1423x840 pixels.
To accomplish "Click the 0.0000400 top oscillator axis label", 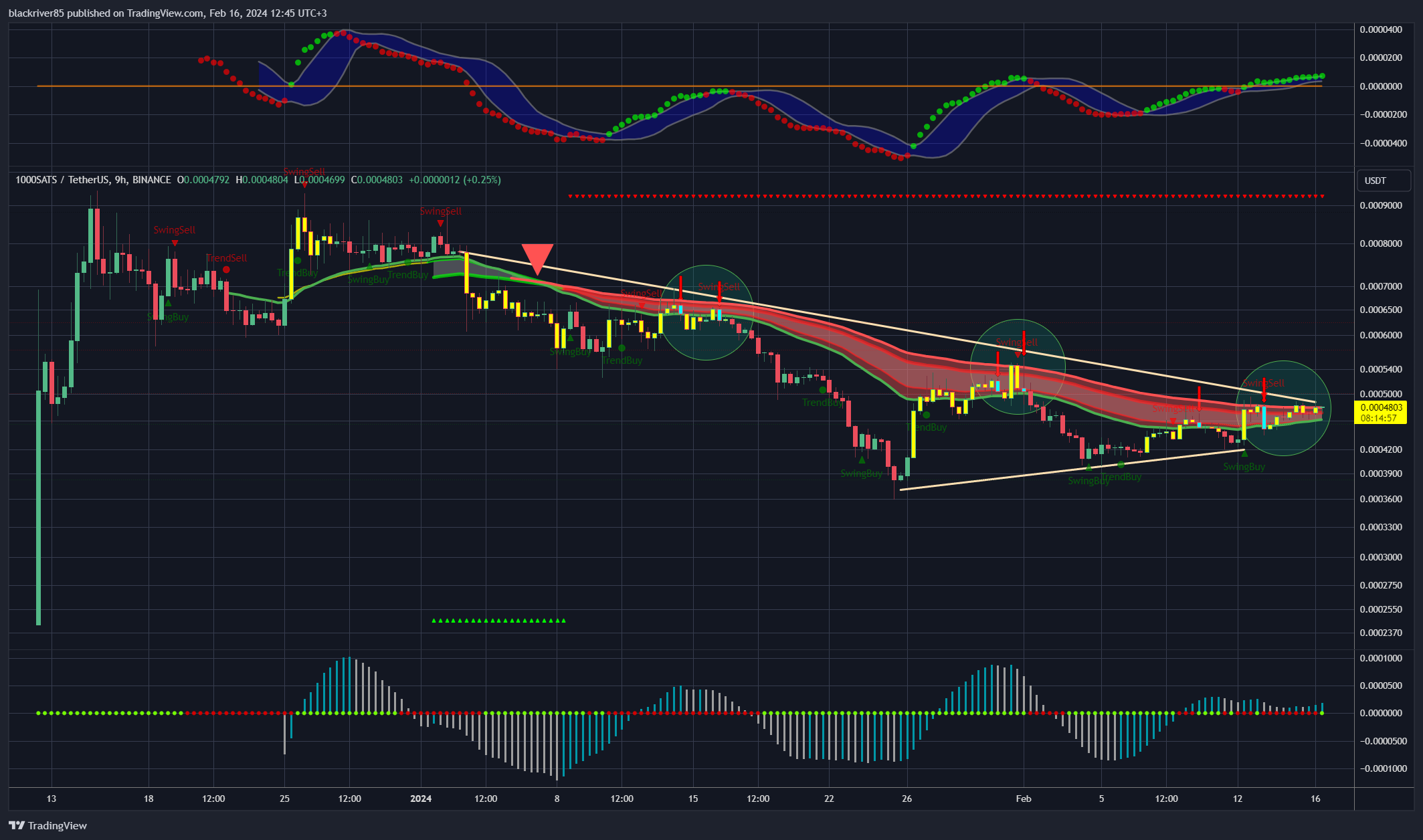I will (1381, 29).
